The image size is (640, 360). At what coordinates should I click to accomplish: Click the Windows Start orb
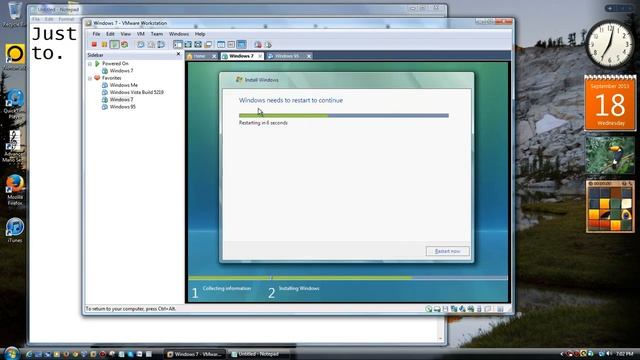(11, 353)
